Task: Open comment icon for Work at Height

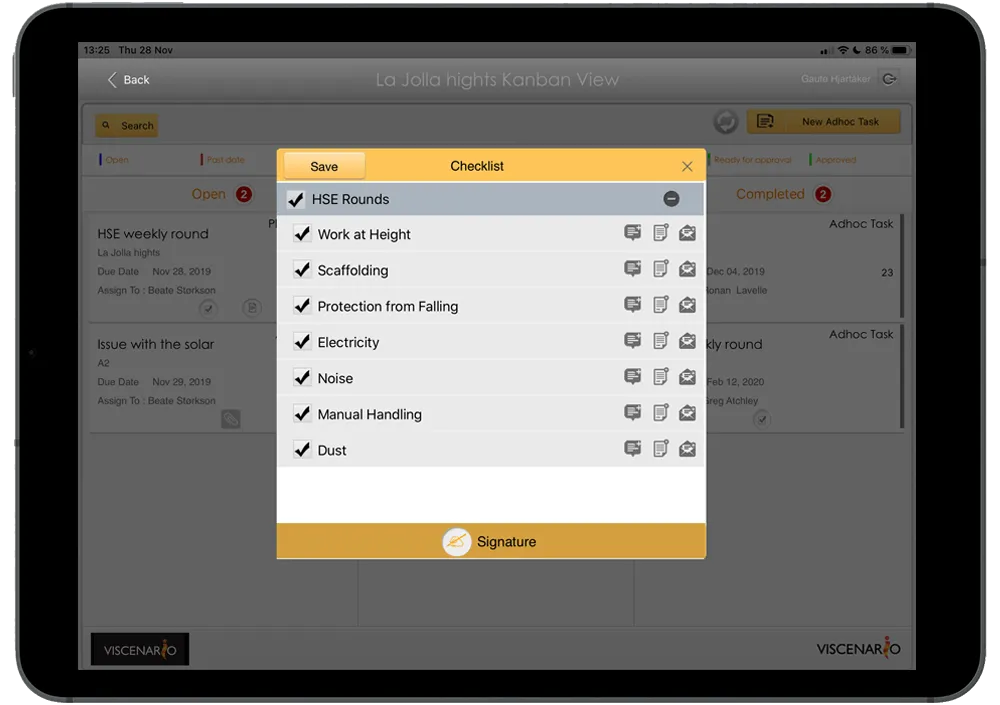Action: (632, 233)
